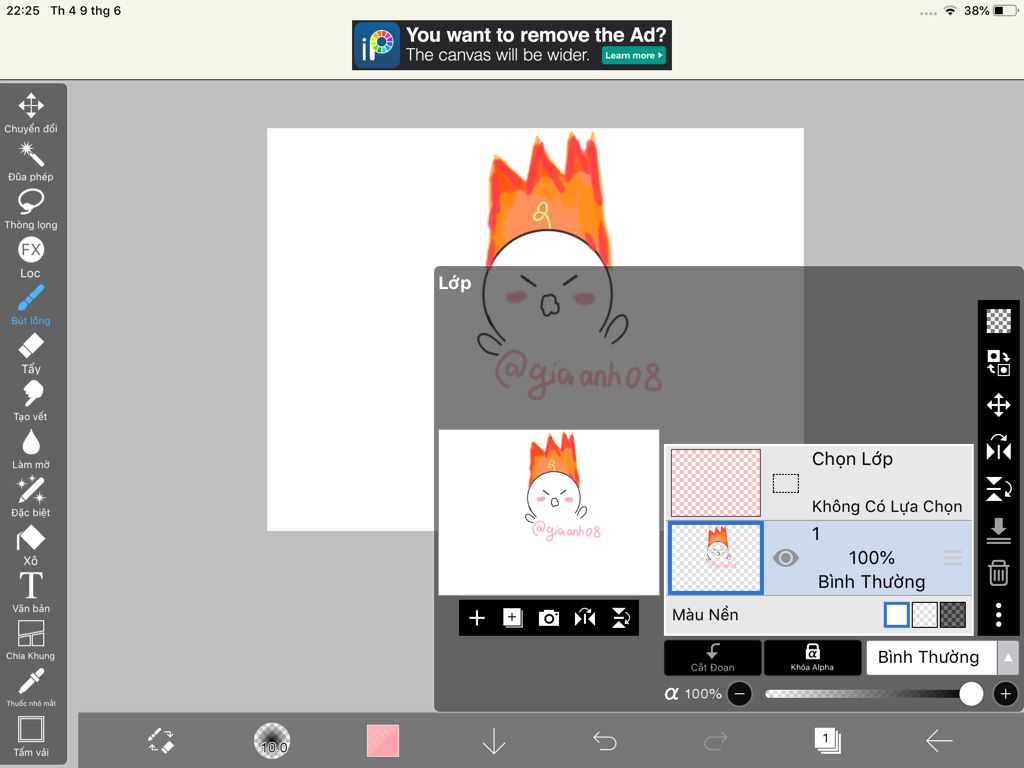Undo the last action

(x=605, y=741)
